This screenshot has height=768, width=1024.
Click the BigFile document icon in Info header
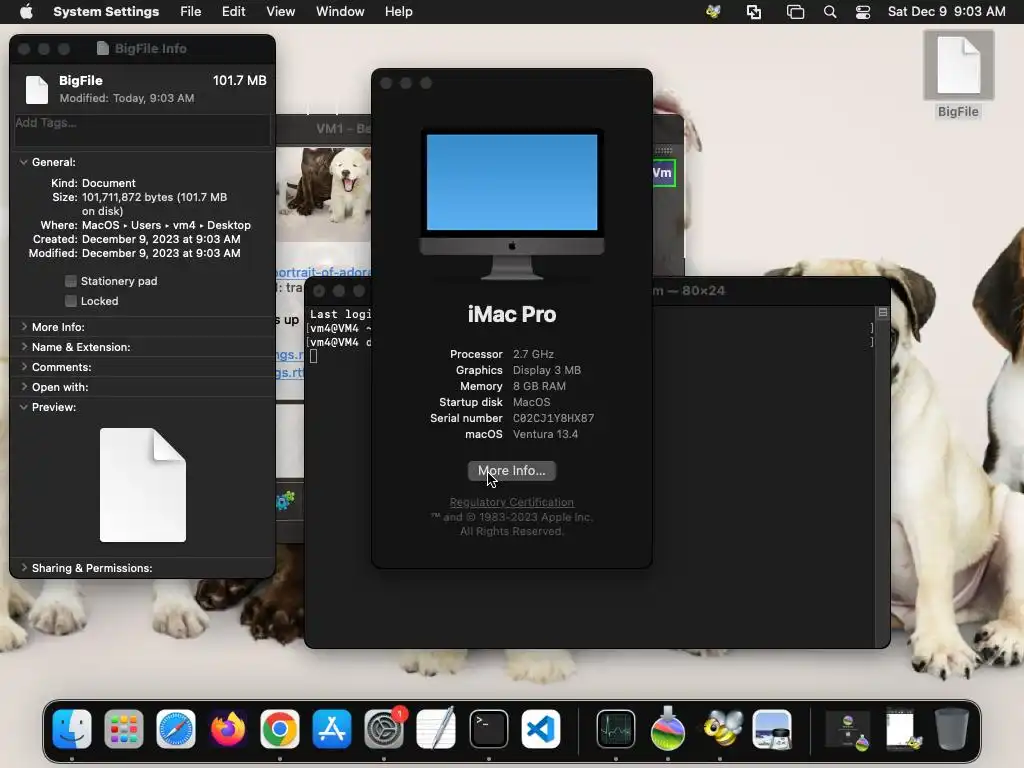tap(37, 89)
